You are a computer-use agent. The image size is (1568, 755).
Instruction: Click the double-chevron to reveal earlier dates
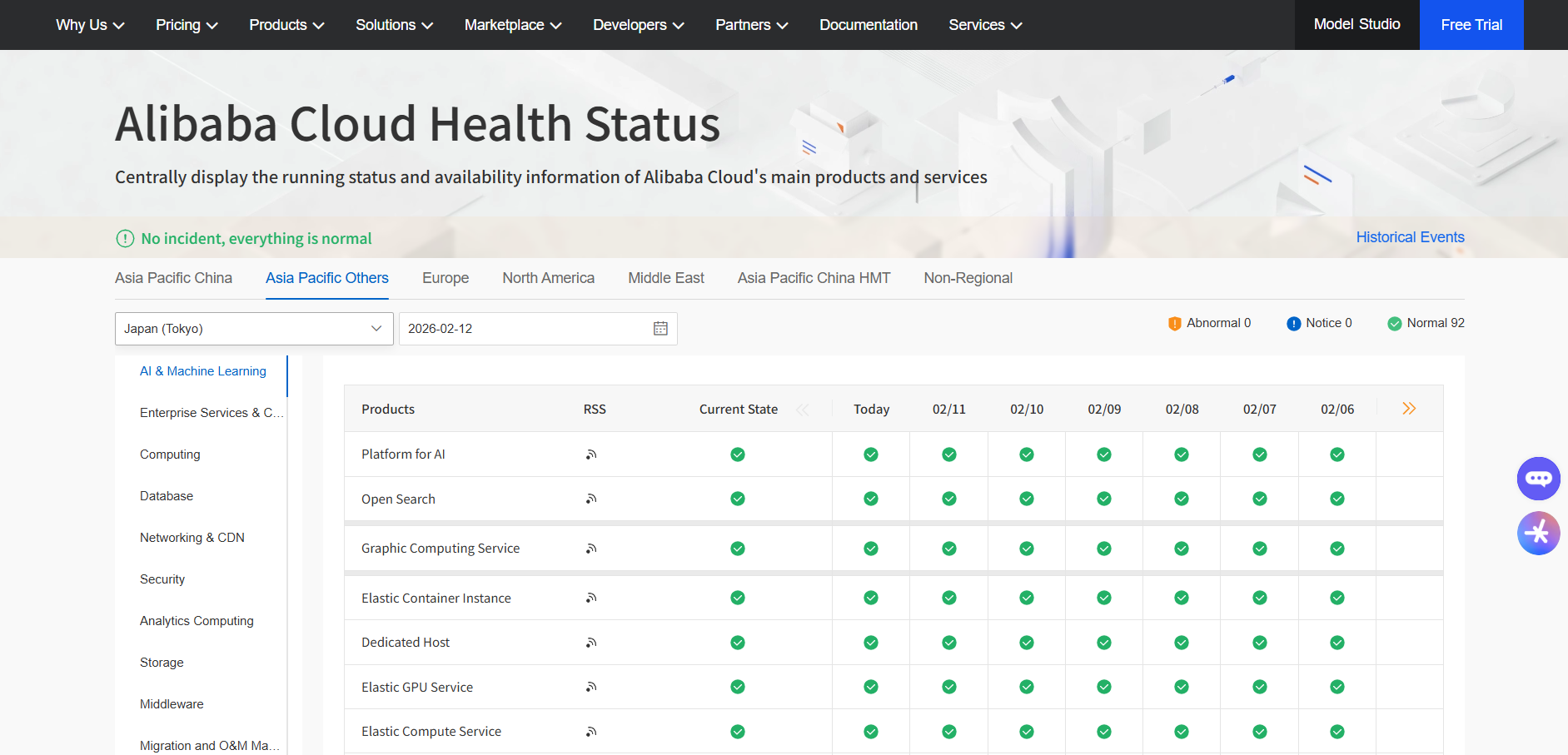pyautogui.click(x=1409, y=408)
